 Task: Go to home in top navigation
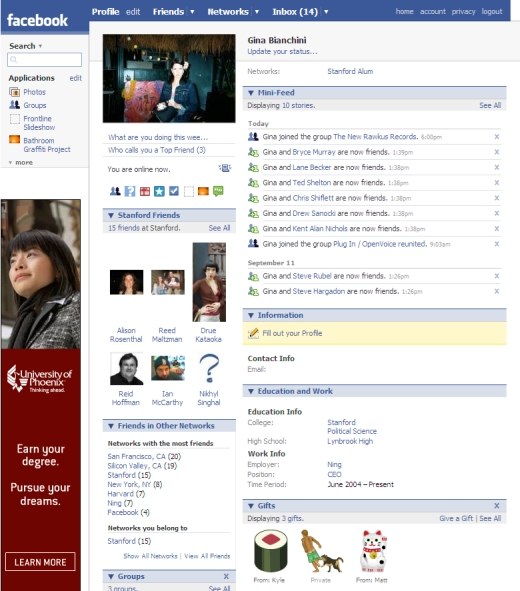[404, 11]
